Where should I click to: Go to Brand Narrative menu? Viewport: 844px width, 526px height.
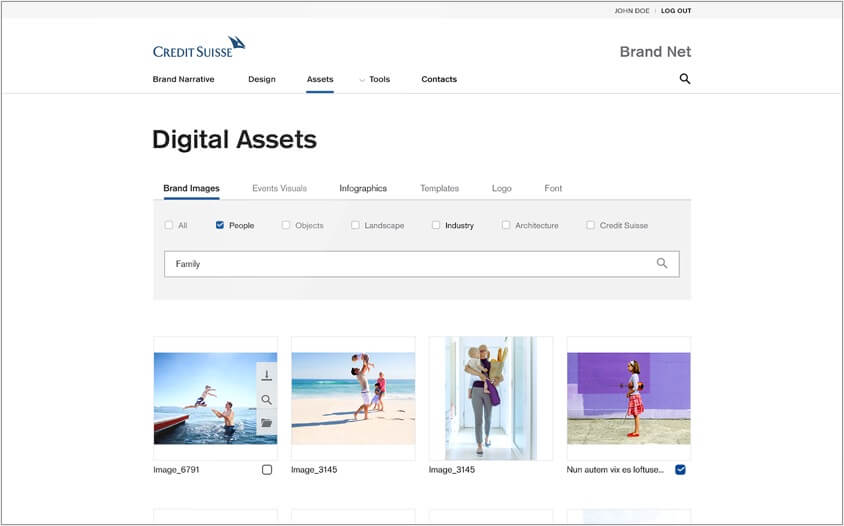(x=183, y=79)
